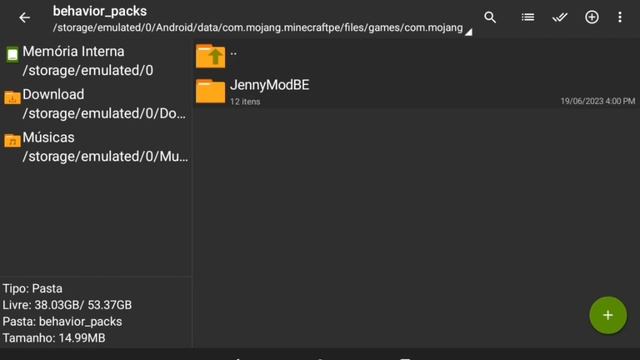Select all items with double-check icon
The image size is (640, 360).
pos(560,17)
